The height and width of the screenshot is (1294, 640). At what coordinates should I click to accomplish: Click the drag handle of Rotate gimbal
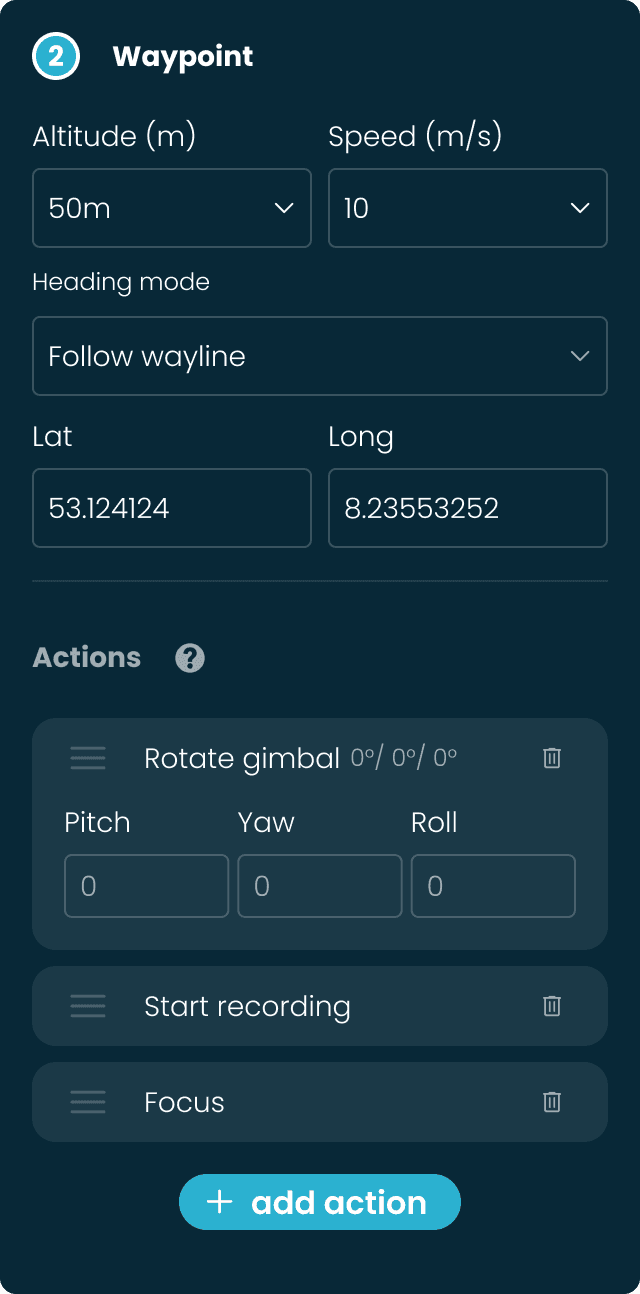(x=88, y=758)
